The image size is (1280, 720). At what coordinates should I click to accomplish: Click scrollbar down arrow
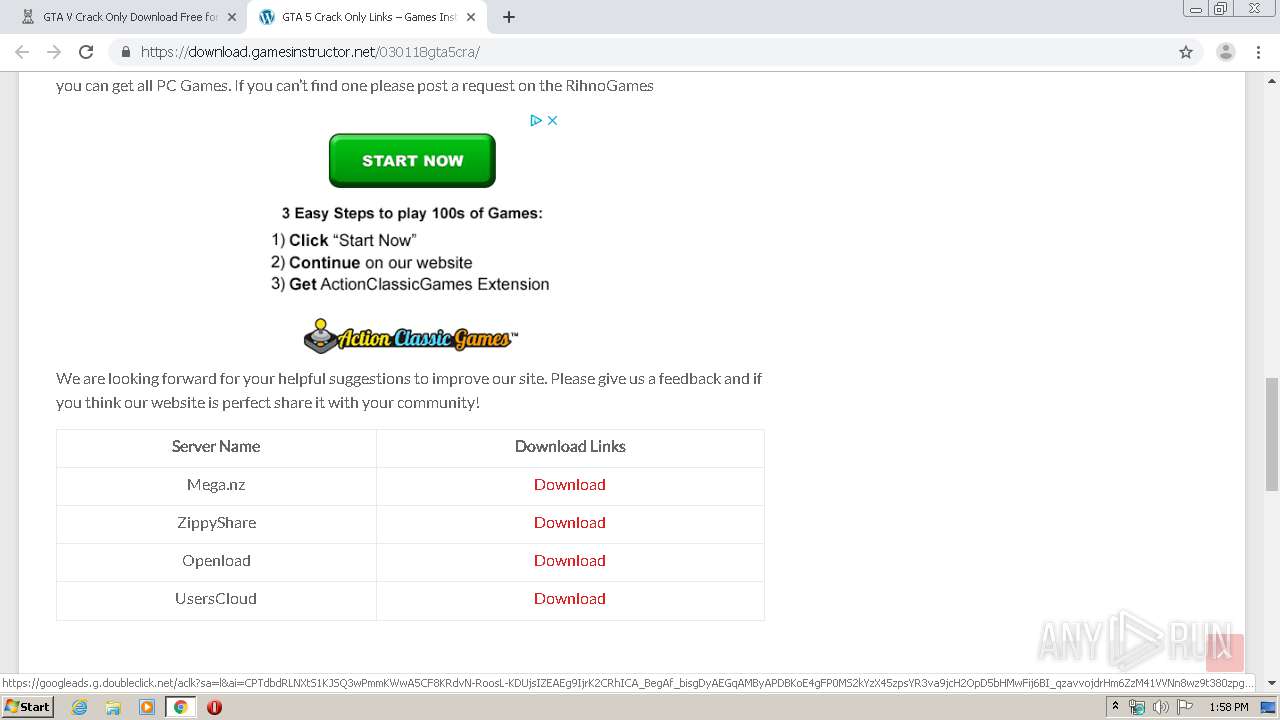(x=1271, y=683)
